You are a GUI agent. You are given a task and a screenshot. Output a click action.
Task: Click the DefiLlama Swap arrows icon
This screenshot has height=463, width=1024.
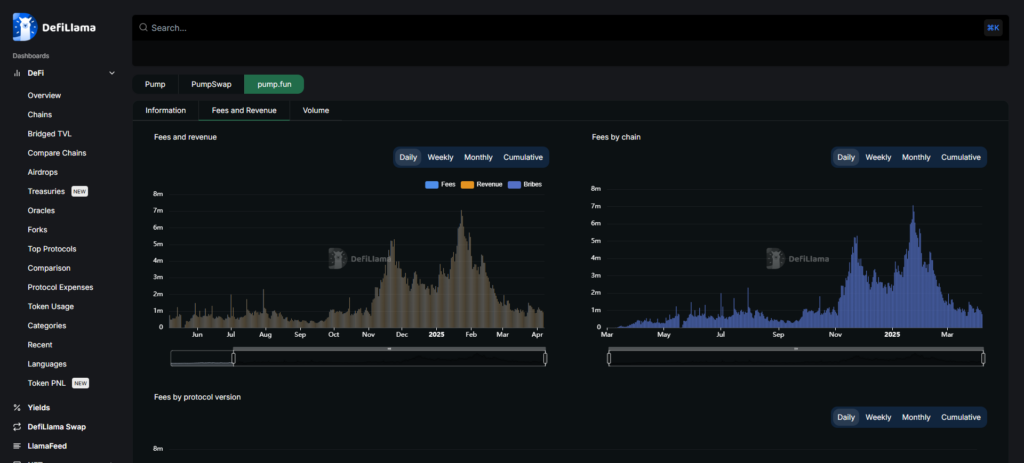pyautogui.click(x=17, y=427)
